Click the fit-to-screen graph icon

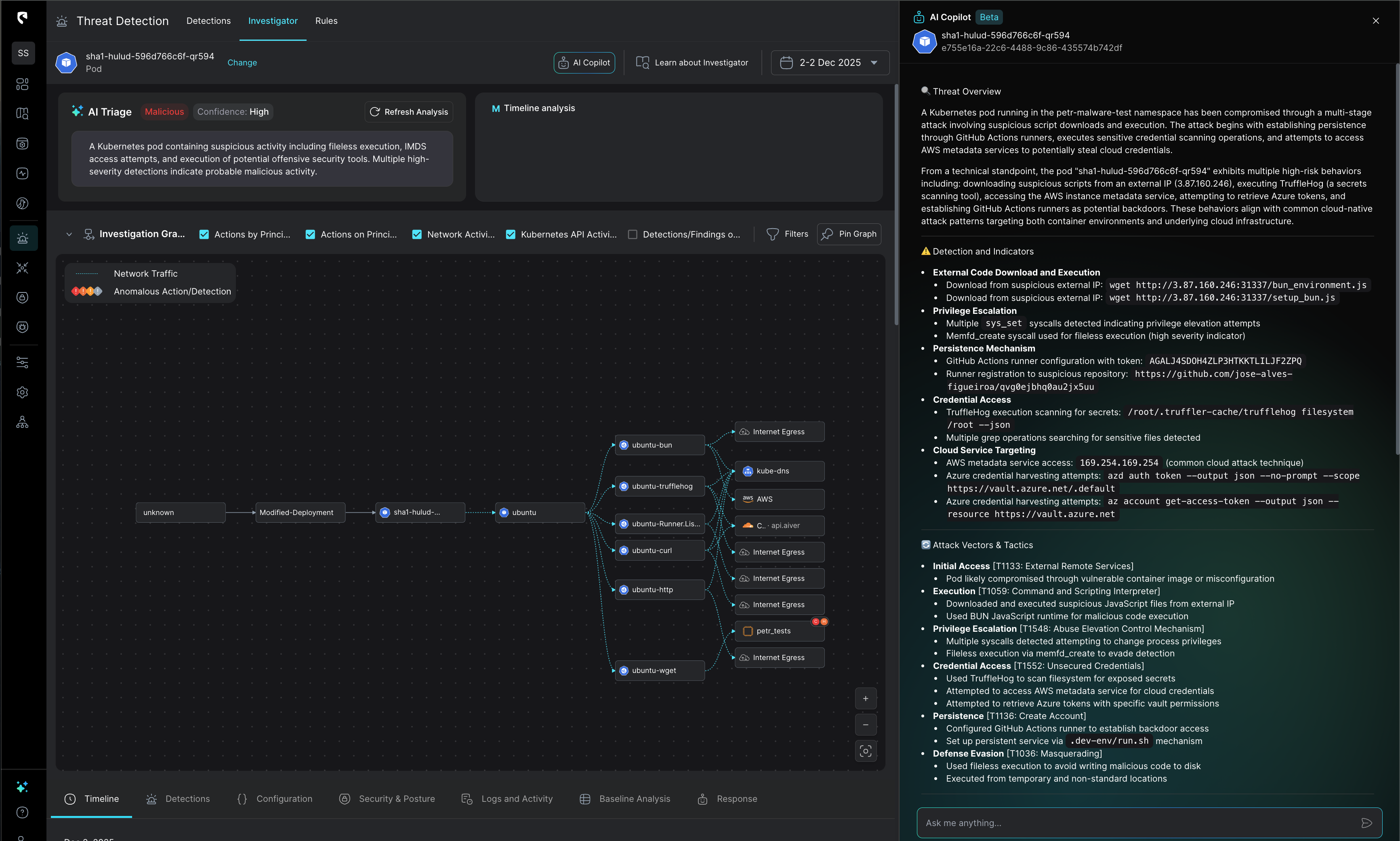pyautogui.click(x=865, y=751)
